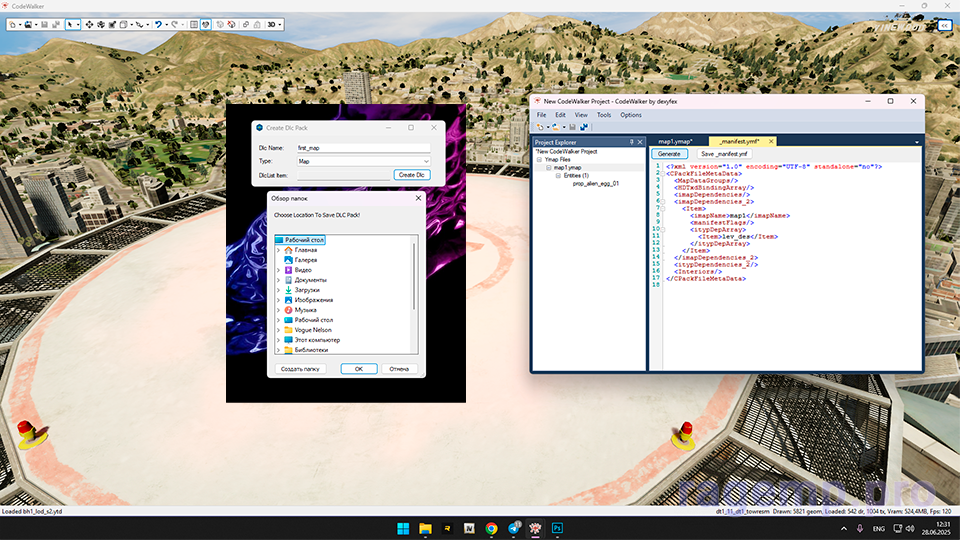Click the Save _manifest.ymf button
Viewport: 960px width, 540px height.
click(x=724, y=154)
